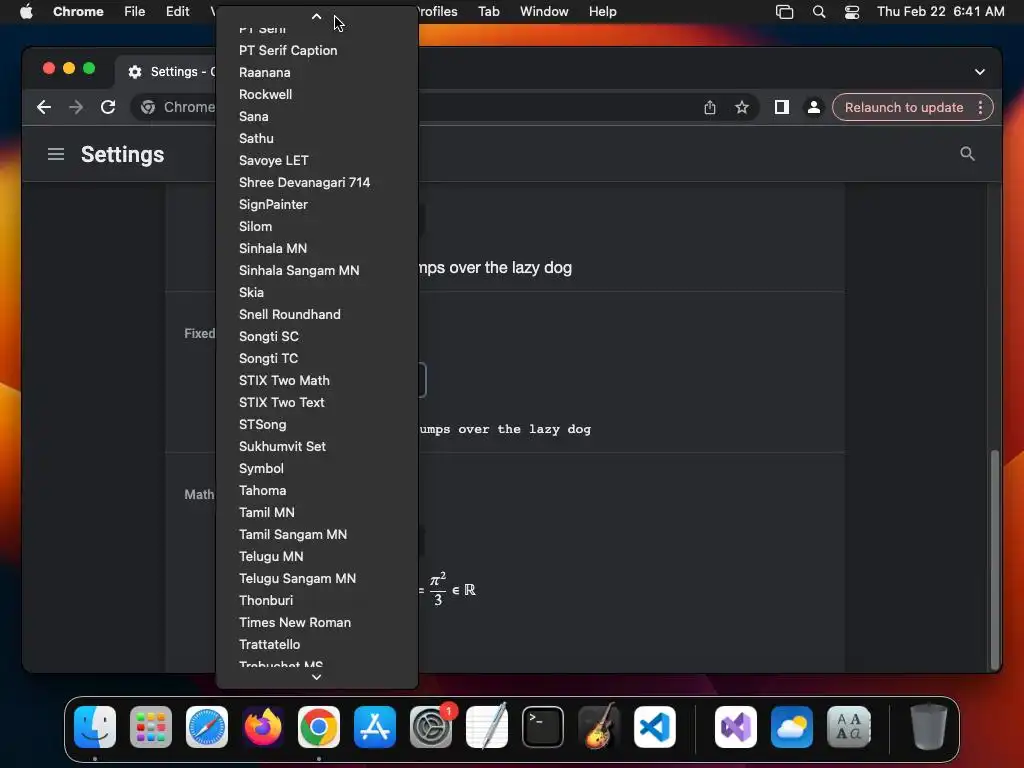Select Sinhala Sangam MN font

(317, 270)
